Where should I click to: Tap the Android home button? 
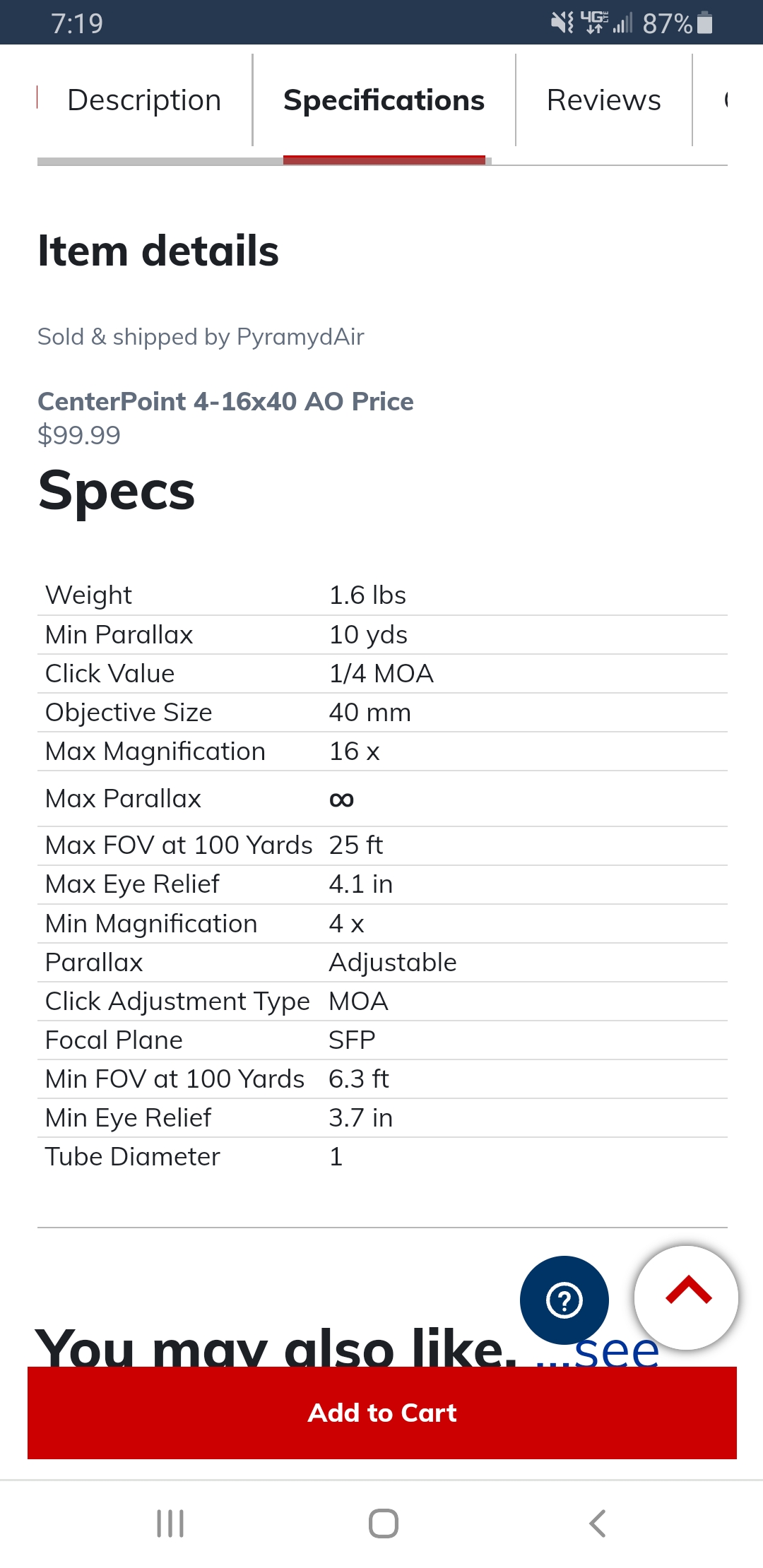coord(384,1524)
